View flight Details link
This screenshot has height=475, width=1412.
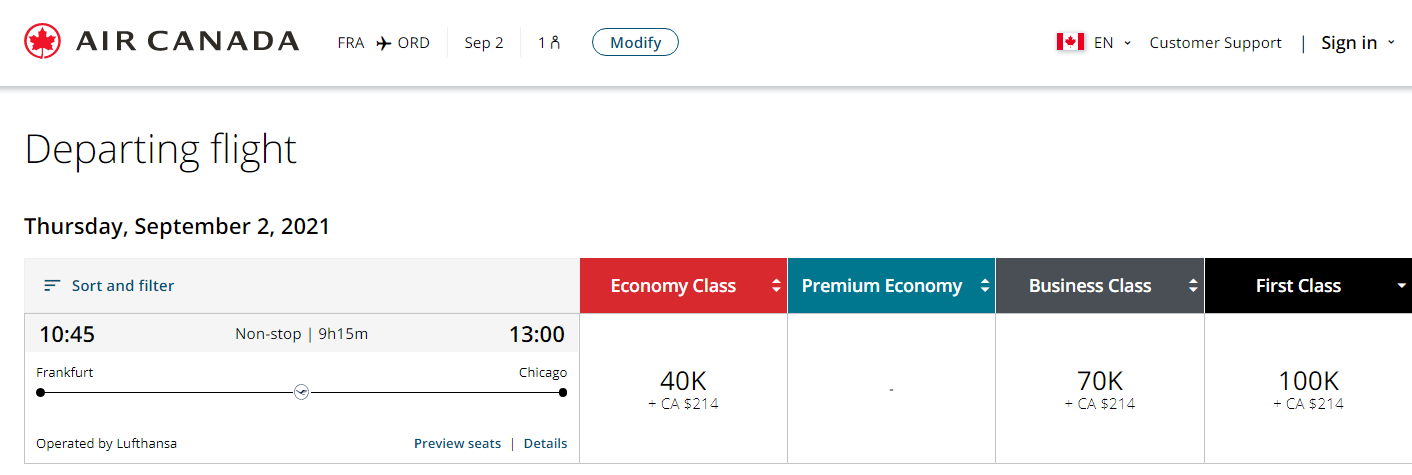[545, 443]
